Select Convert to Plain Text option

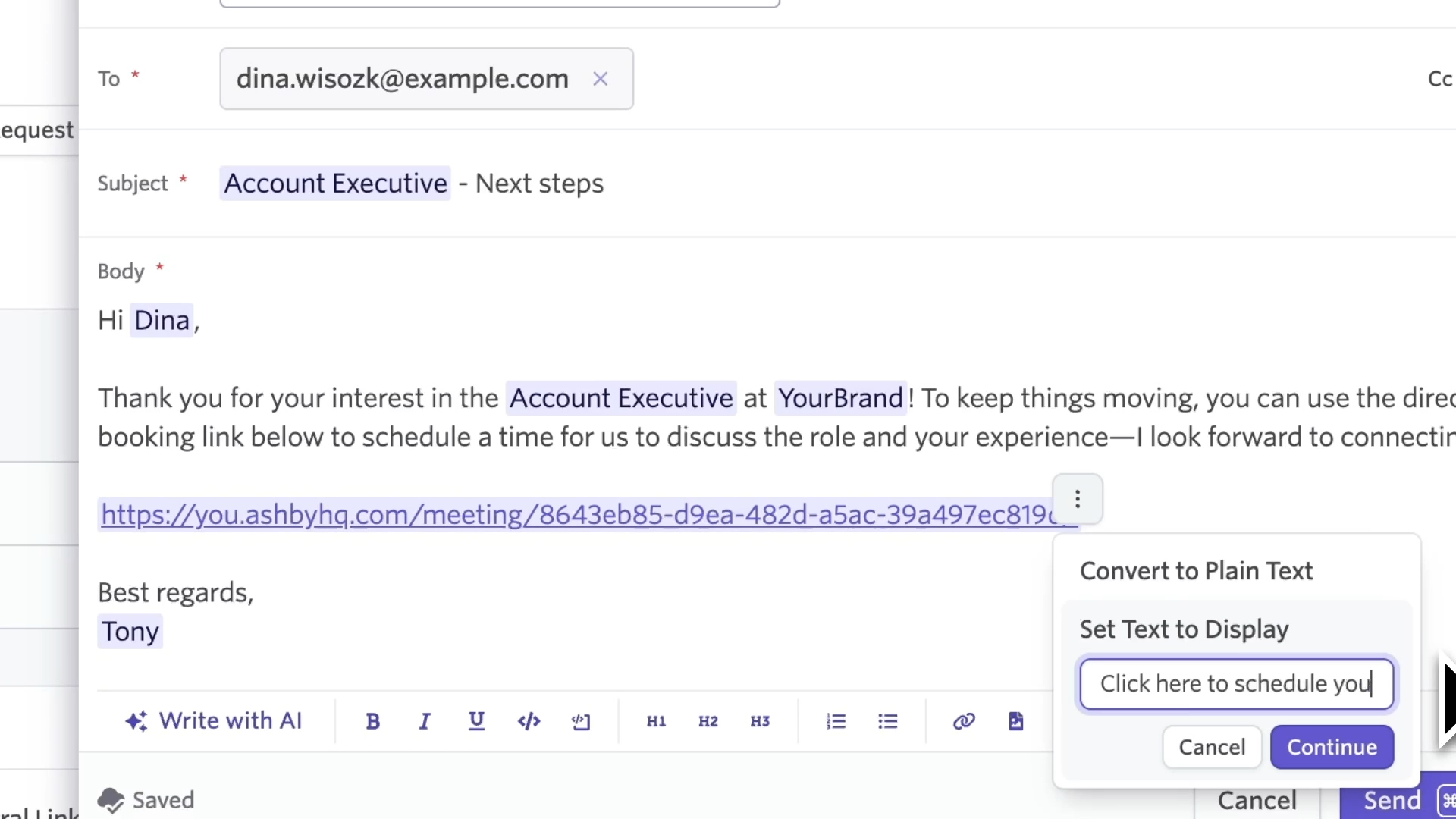coord(1196,571)
